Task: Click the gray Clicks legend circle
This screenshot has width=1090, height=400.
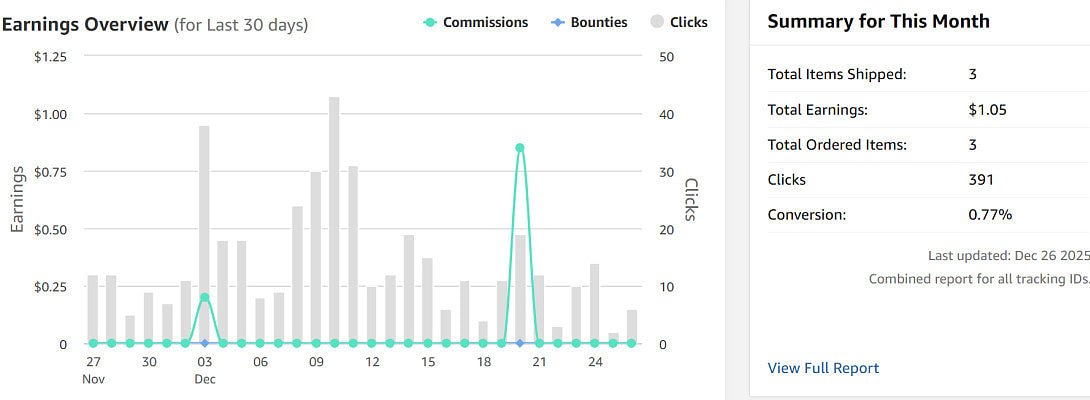Action: pos(657,22)
